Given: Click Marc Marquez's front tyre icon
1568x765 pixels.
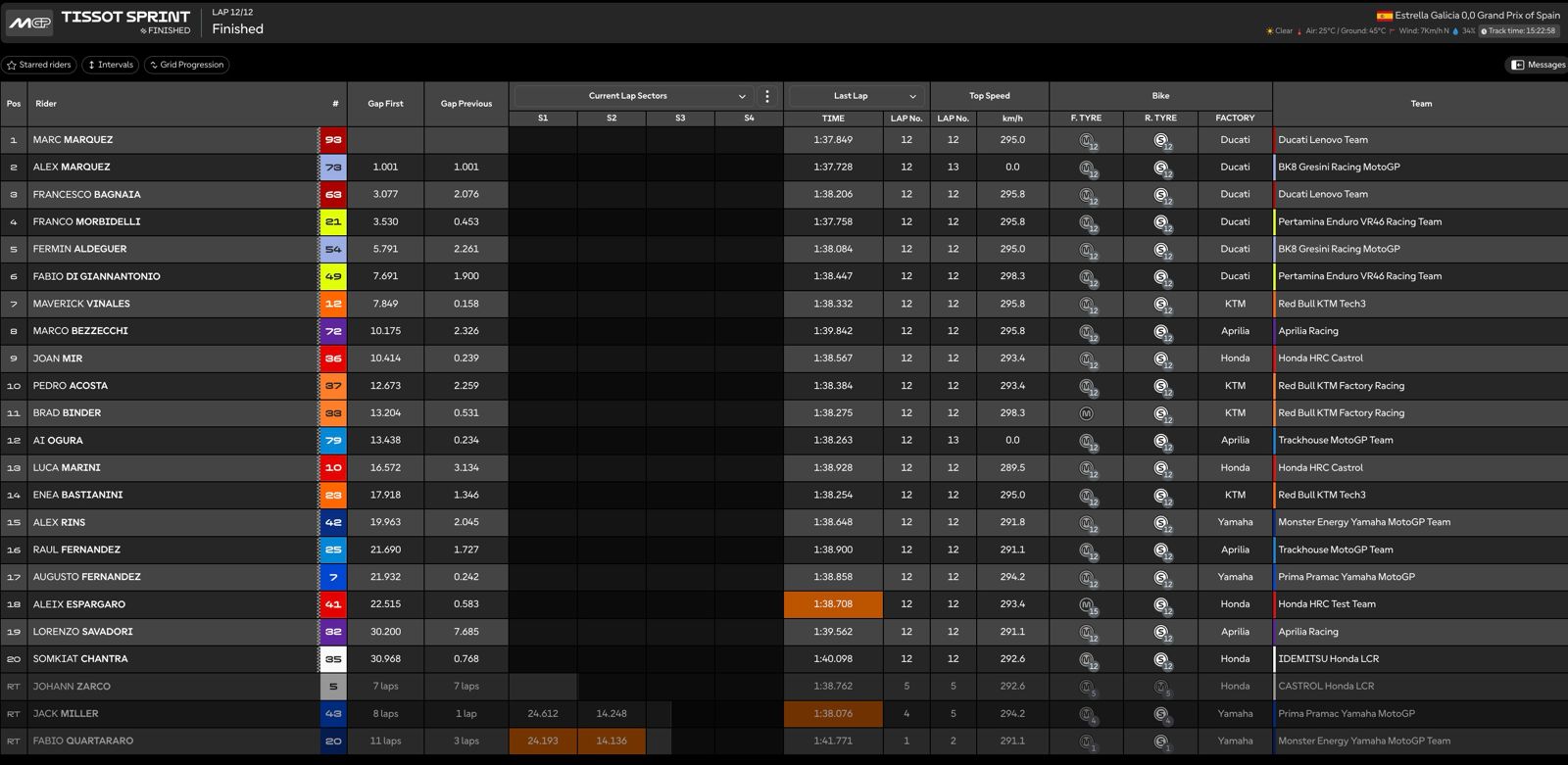Looking at the screenshot, I should 1087,141.
